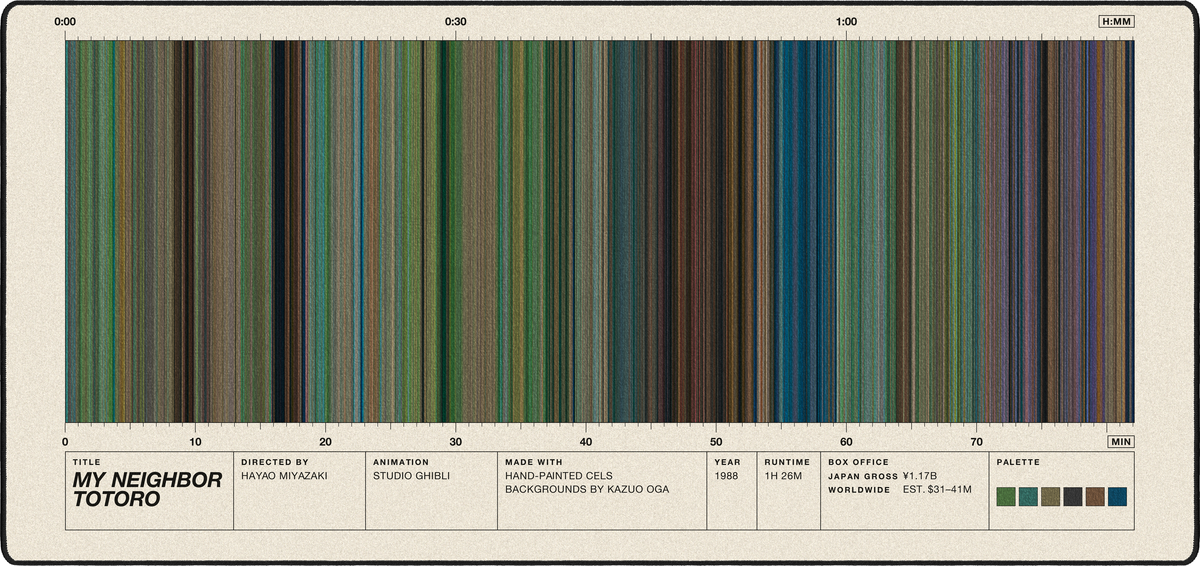Click BACKGROUNDS BY KAZUO OGA text
Screen dimensions: 1200x566
[x=587, y=490]
